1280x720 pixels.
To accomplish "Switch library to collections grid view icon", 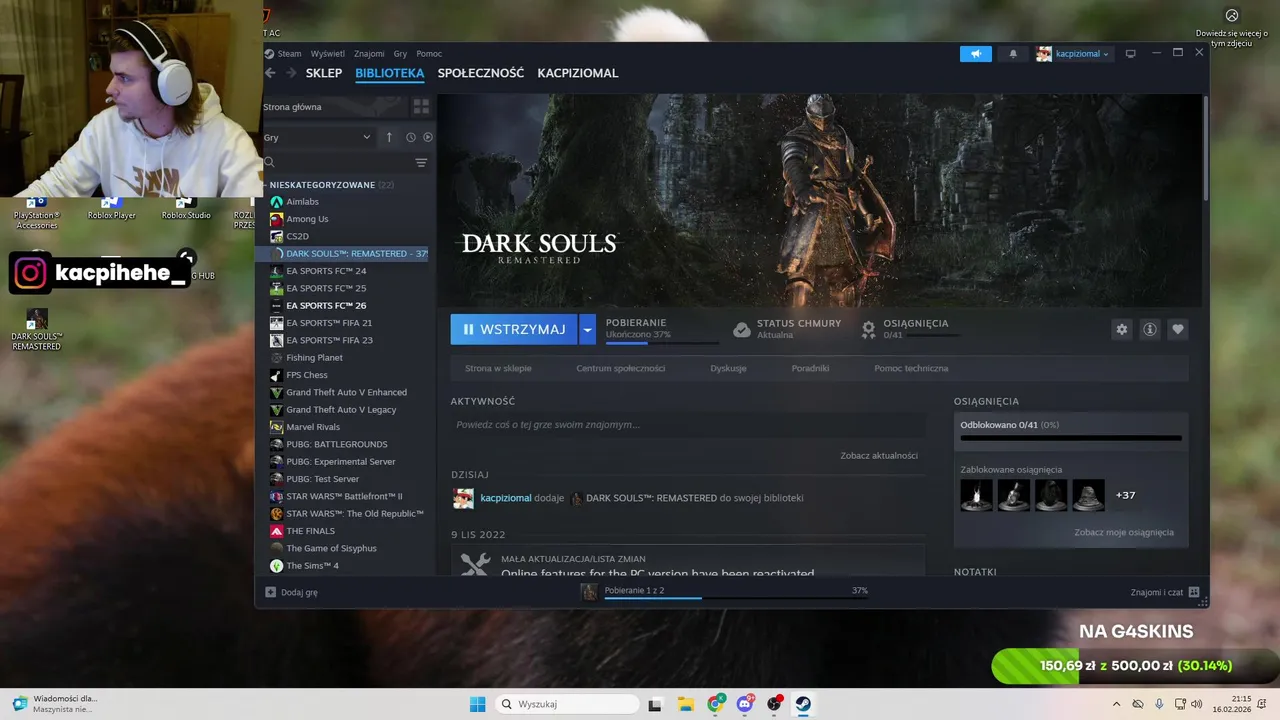I will click(x=421, y=106).
